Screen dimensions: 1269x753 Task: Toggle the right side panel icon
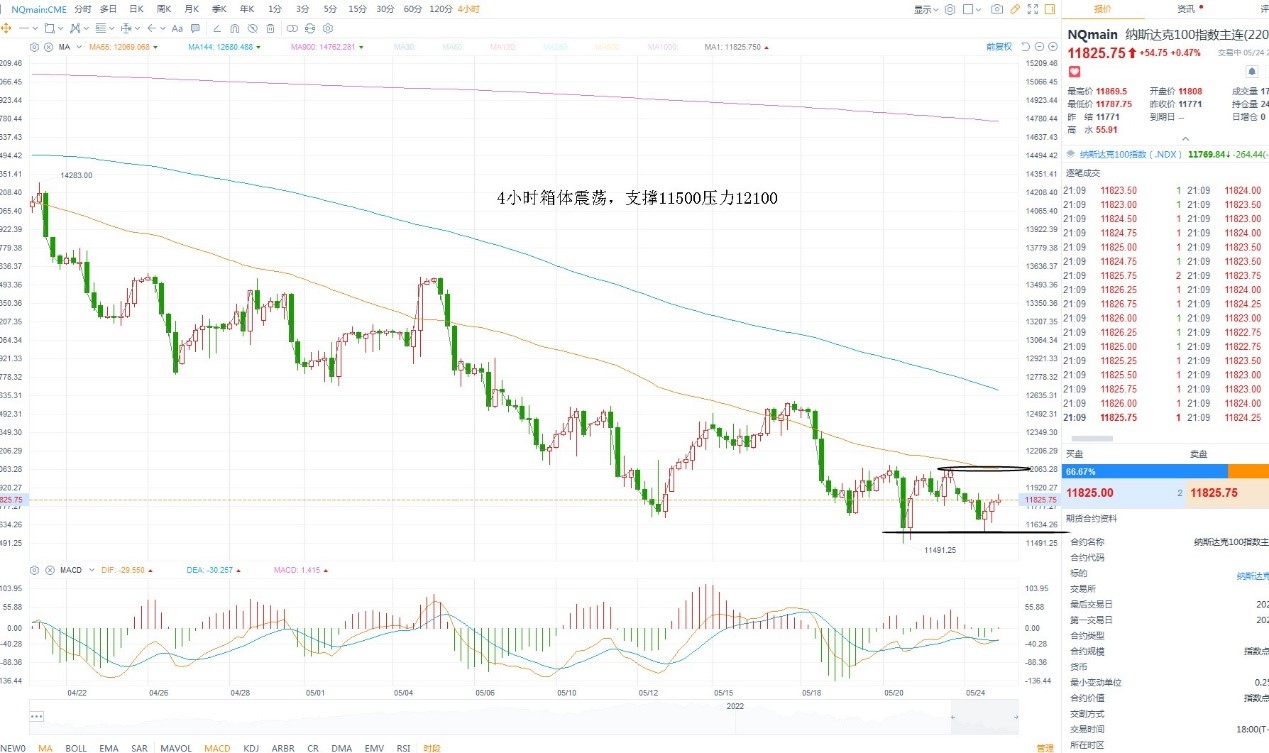pyautogui.click(x=1050, y=9)
